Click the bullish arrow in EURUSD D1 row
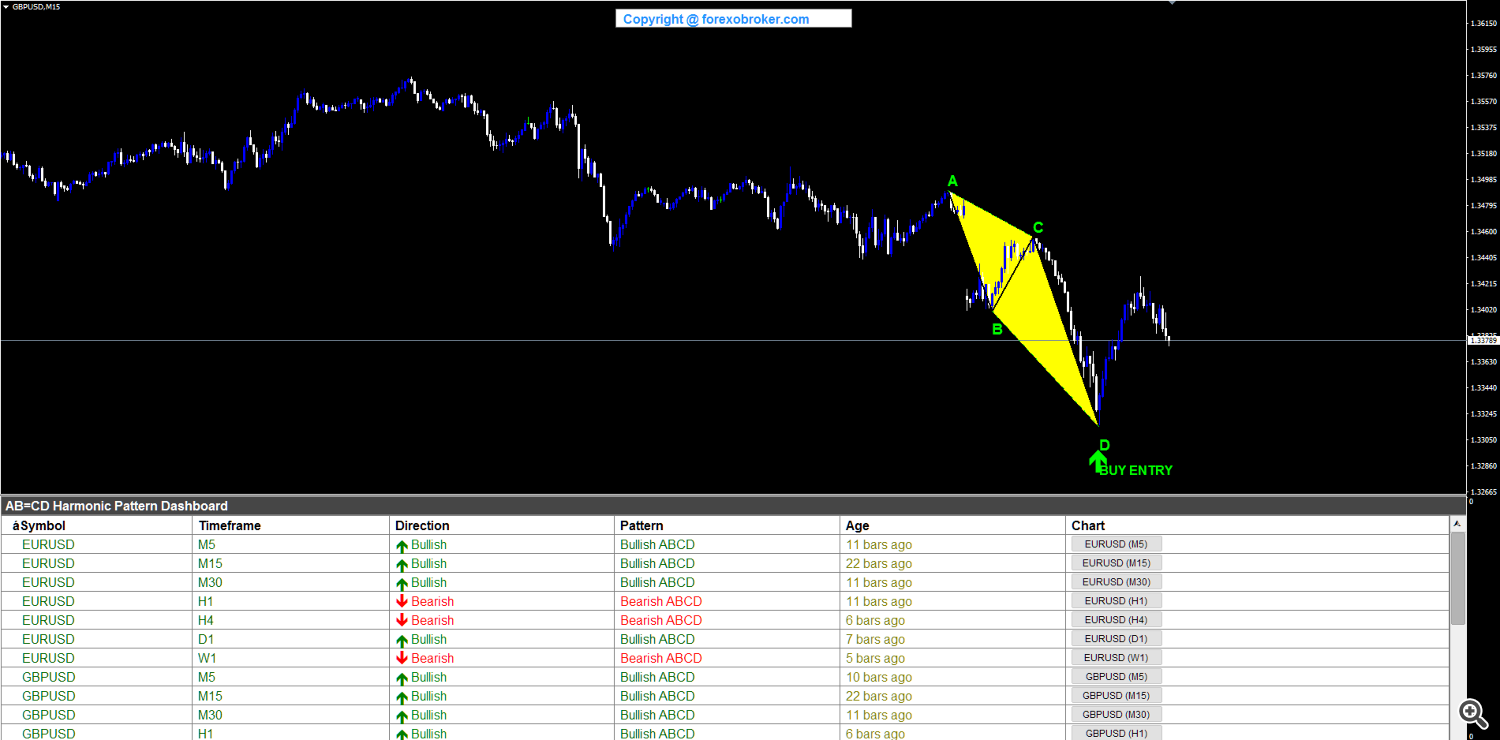Viewport: 1500px width, 740px height. pyautogui.click(x=402, y=640)
